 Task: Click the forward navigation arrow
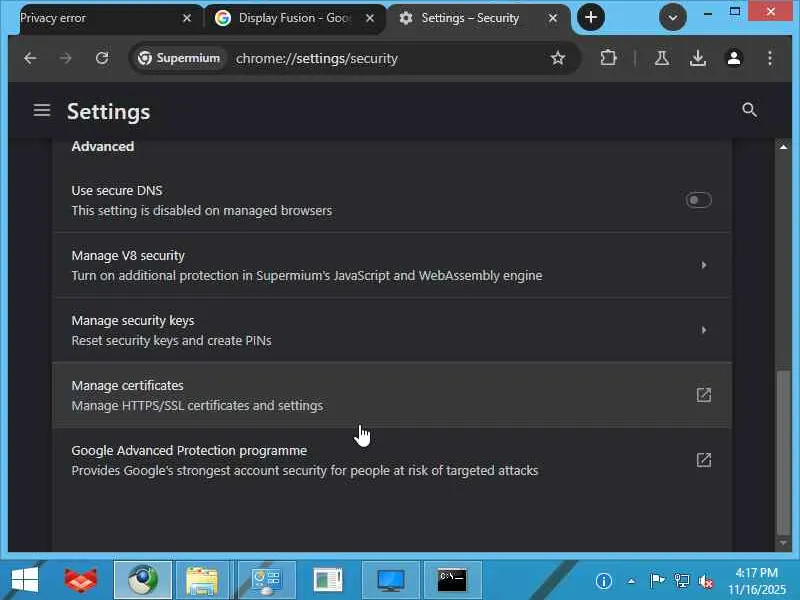65,58
